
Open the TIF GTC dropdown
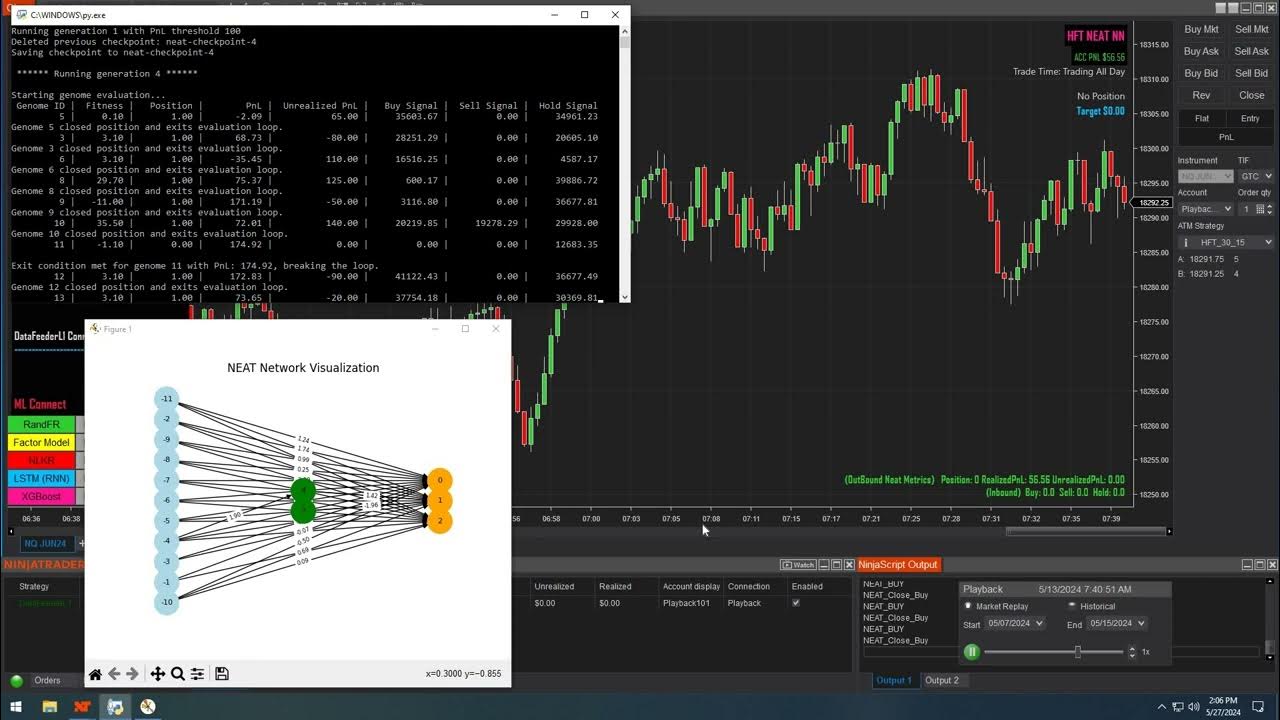1256,176
